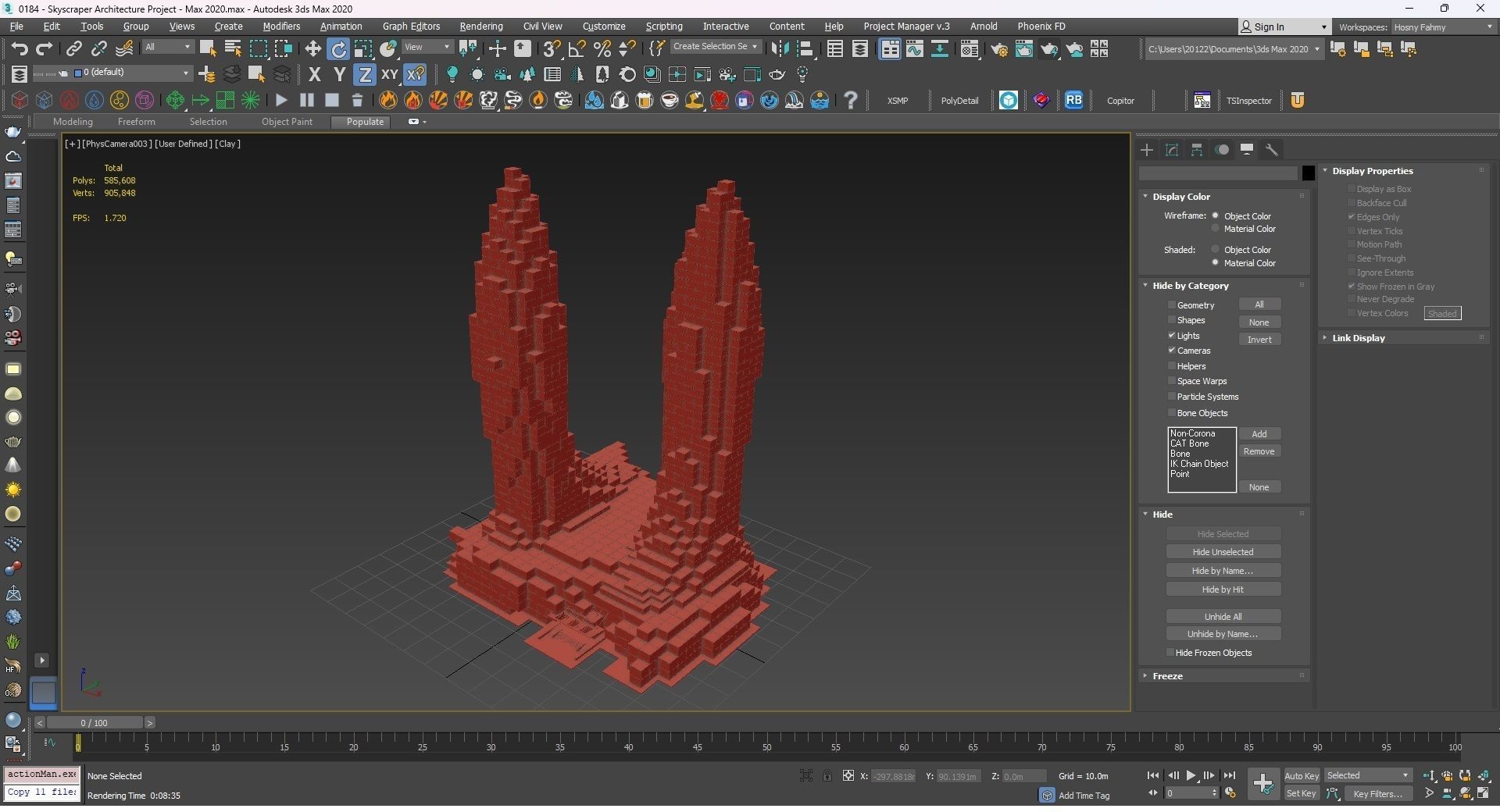Select Shaded Object Color radio button

(1216, 250)
